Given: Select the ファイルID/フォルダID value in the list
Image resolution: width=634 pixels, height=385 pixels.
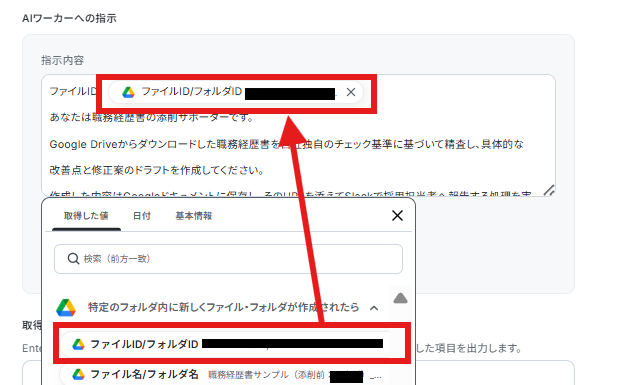Looking at the screenshot, I should tap(225, 344).
